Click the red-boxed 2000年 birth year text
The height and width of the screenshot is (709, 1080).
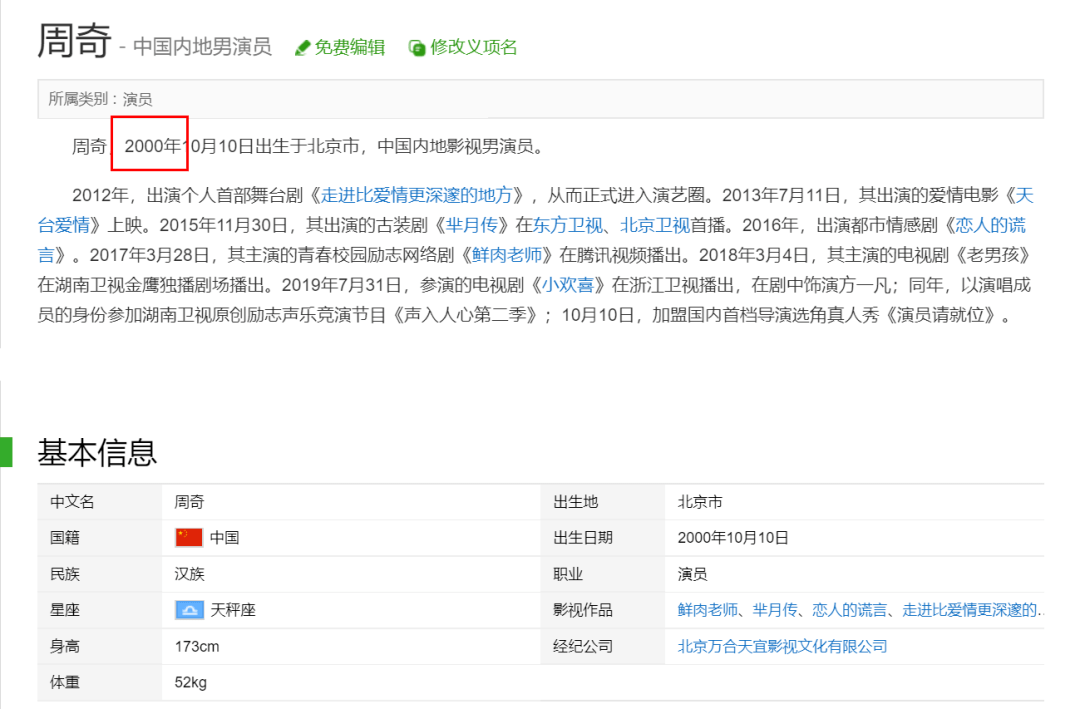148,144
